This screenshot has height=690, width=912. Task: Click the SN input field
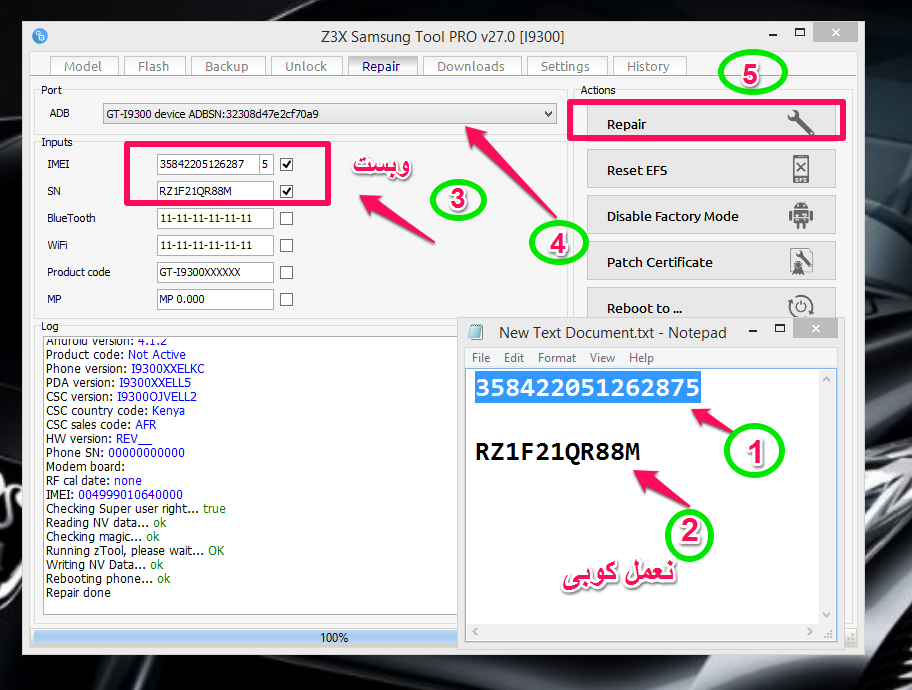pos(215,191)
